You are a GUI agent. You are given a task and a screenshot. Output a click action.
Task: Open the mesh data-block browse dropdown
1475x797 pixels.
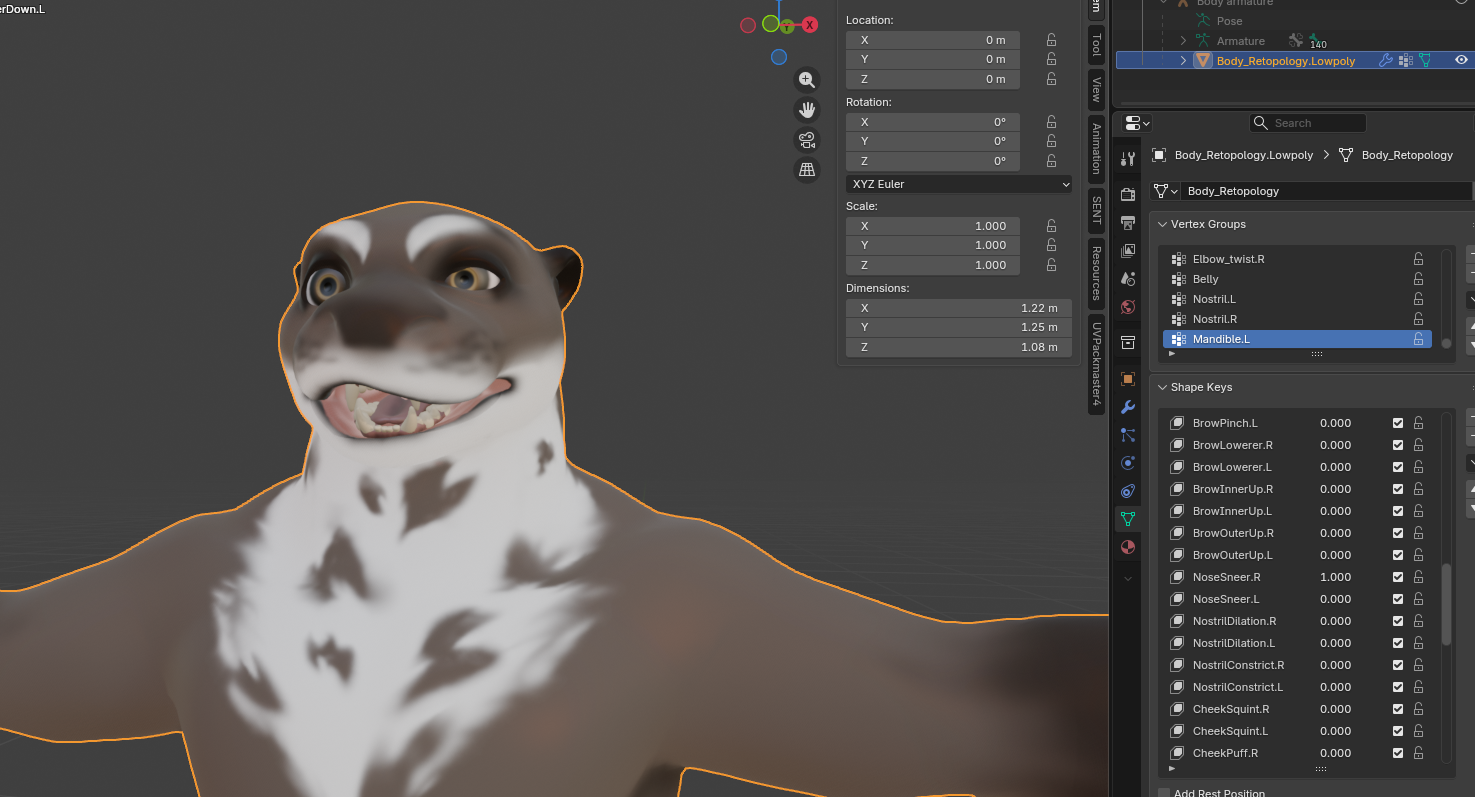point(1166,191)
